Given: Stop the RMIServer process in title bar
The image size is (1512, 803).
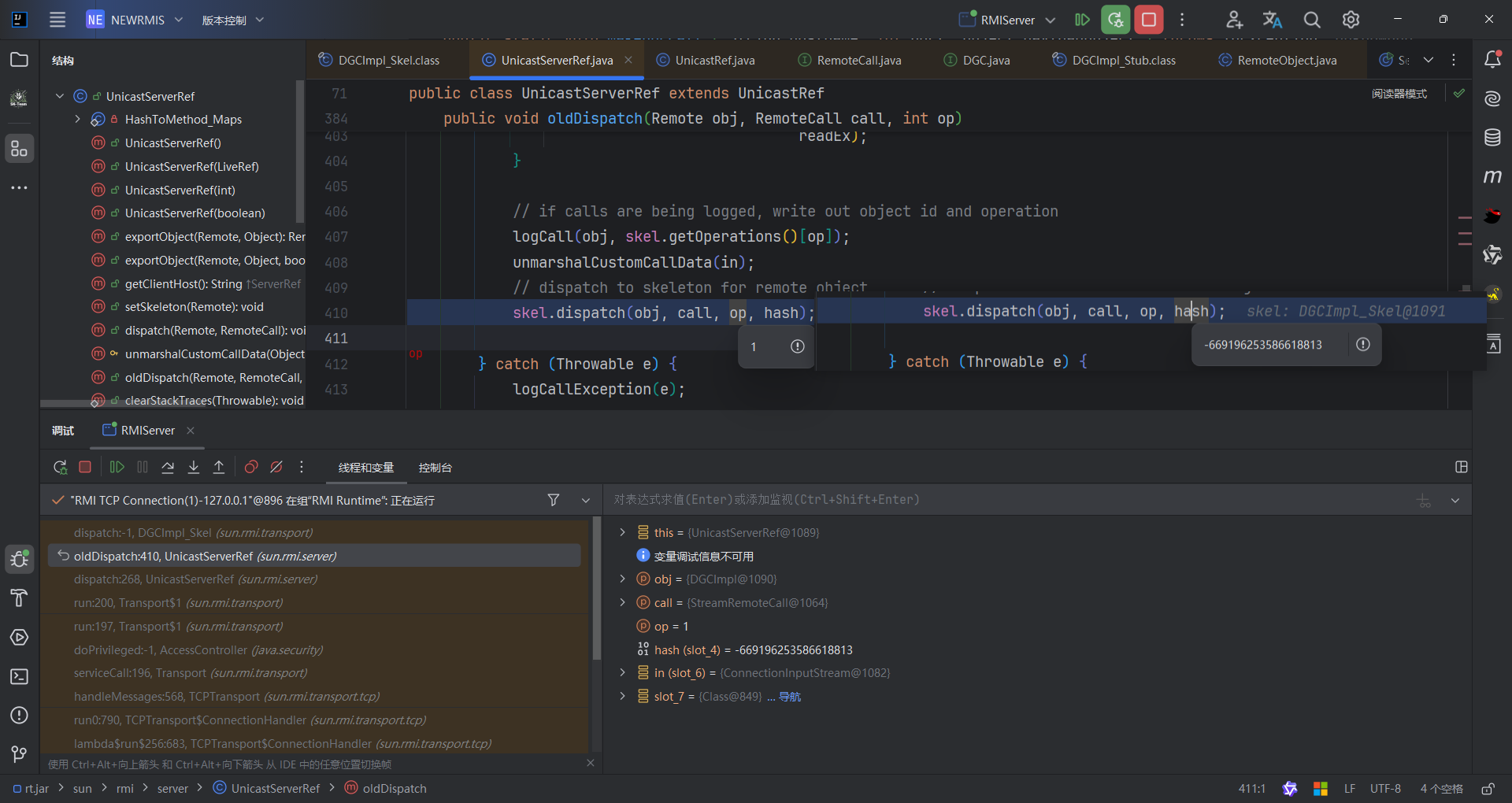Looking at the screenshot, I should [1149, 20].
